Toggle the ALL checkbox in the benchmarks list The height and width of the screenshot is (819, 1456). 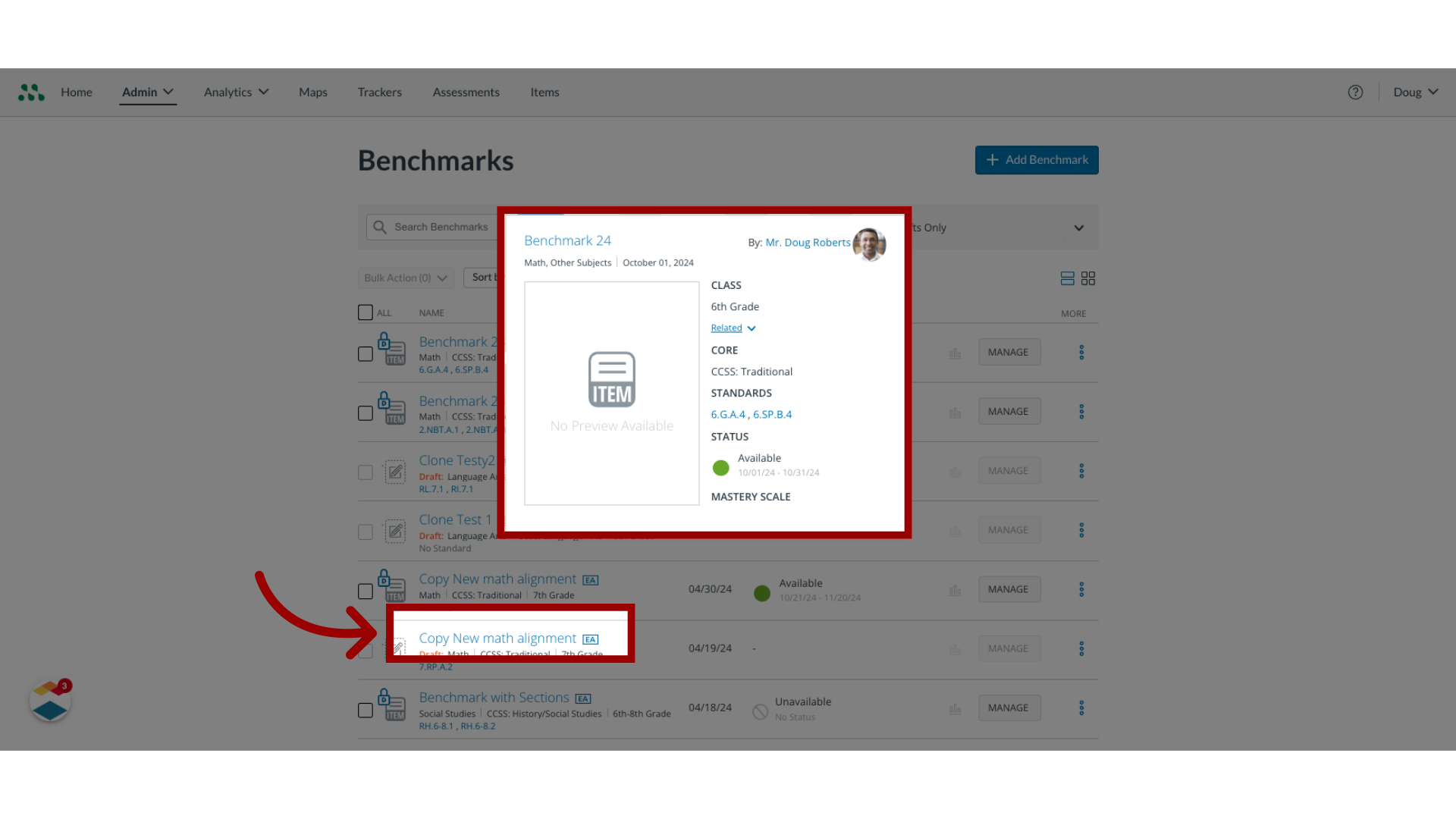(365, 312)
